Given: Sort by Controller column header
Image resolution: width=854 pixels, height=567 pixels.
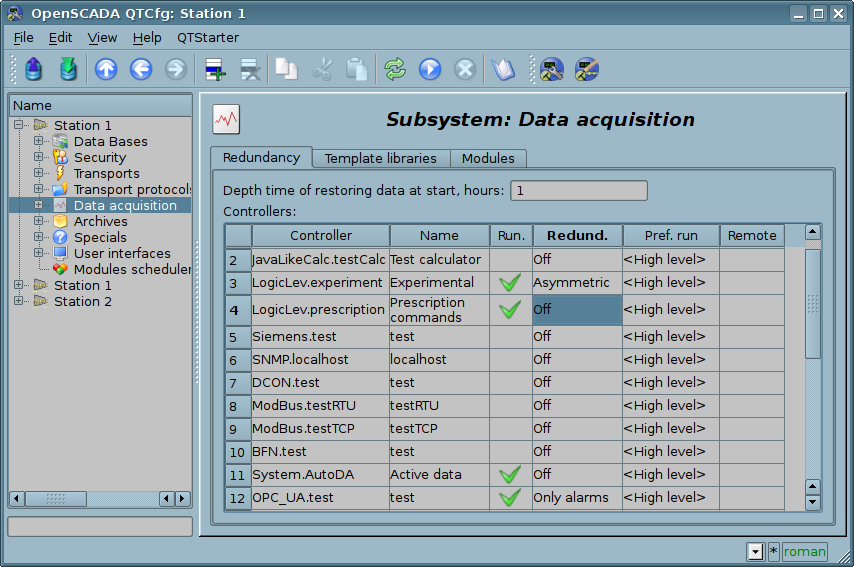Looking at the screenshot, I should pos(321,235).
